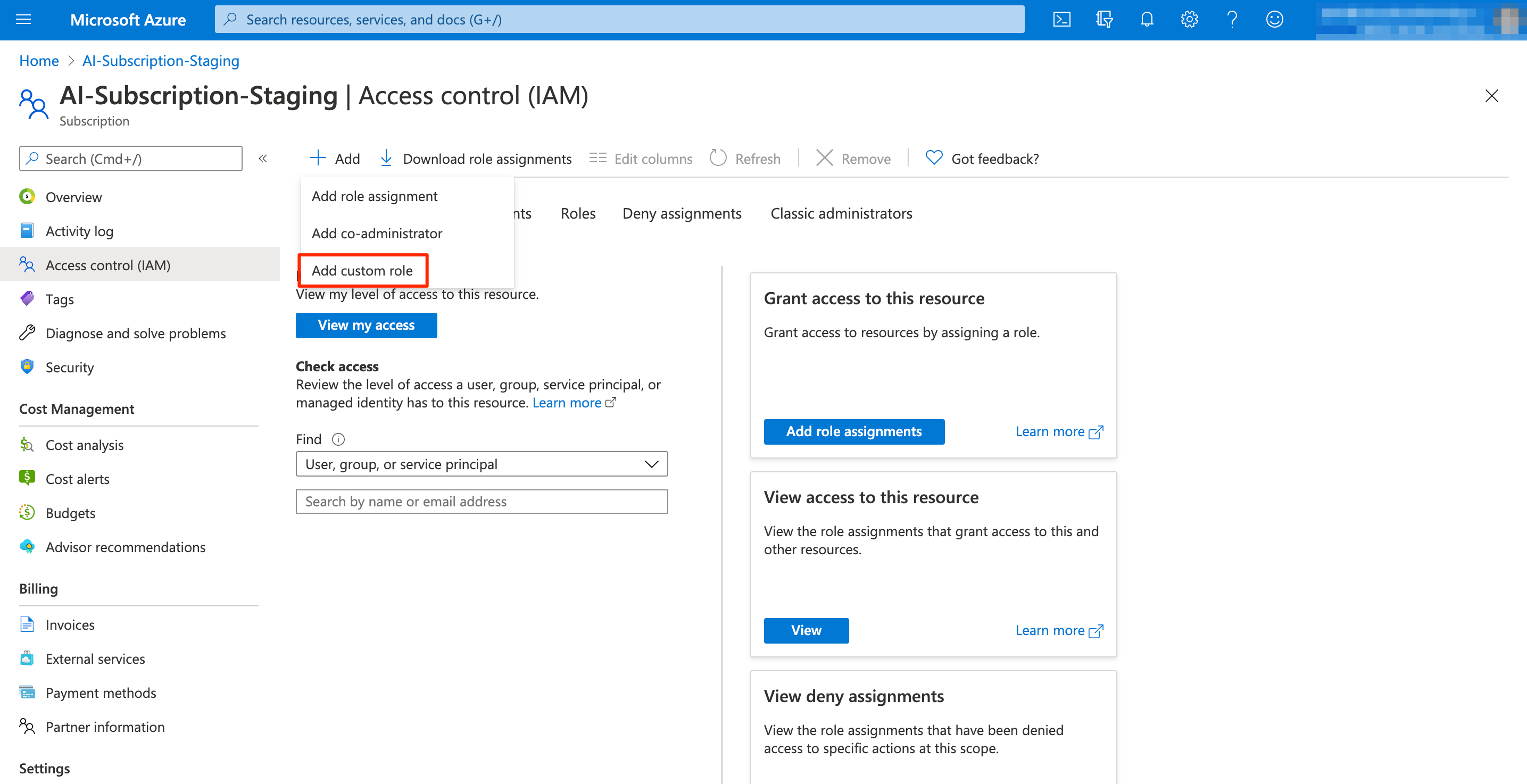Select Access control (IAM) in sidebar
The width and height of the screenshot is (1527, 784).
point(140,265)
